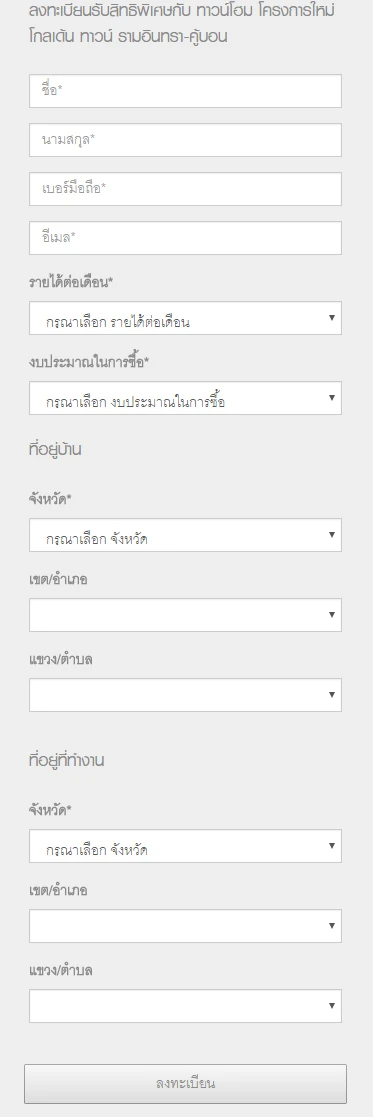Select the เบอร์มือถือ mobile number field

185,189
